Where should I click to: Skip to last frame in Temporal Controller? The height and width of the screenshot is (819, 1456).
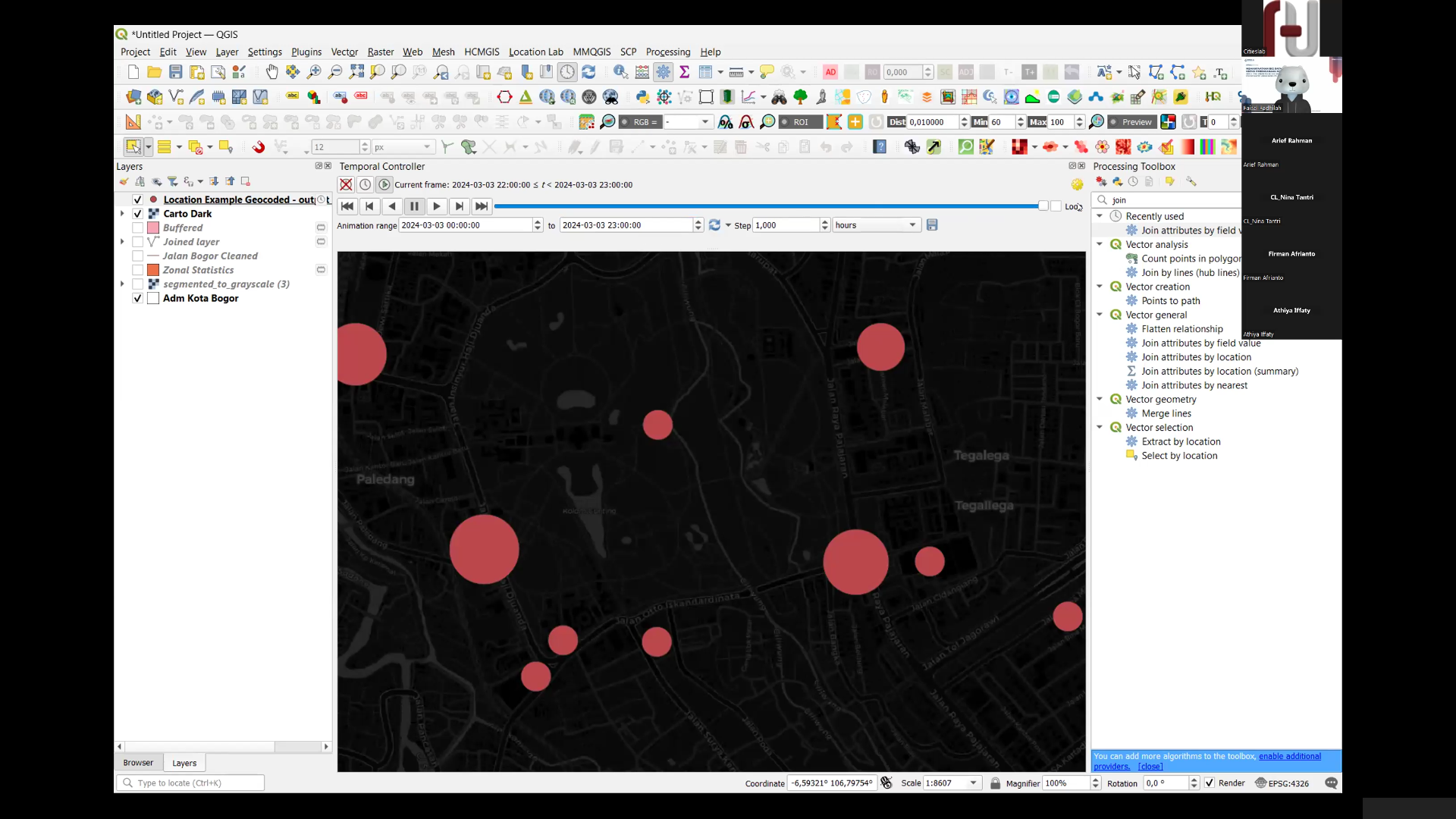pos(482,206)
